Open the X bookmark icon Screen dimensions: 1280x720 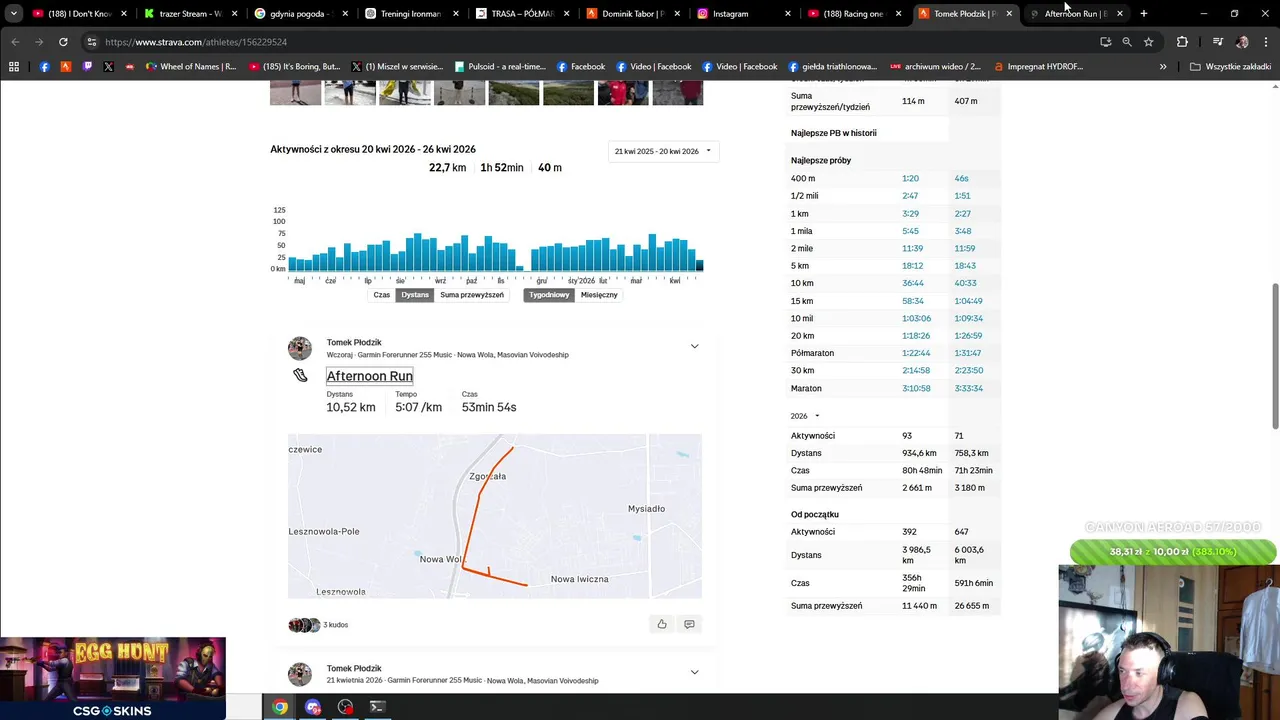coord(108,67)
